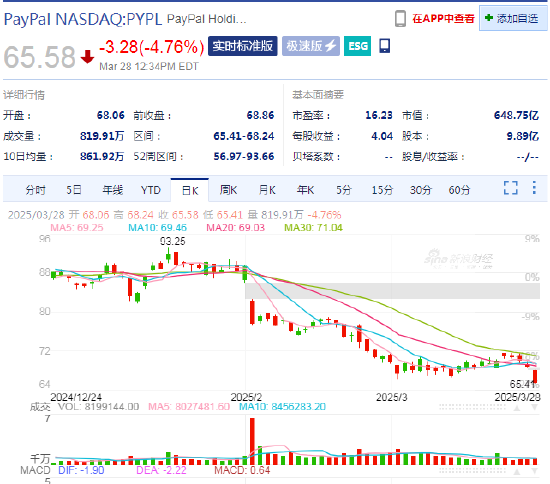Click the MA20: 69.03 indicator label
Viewport: 550px width, 484px height.
coord(235,228)
